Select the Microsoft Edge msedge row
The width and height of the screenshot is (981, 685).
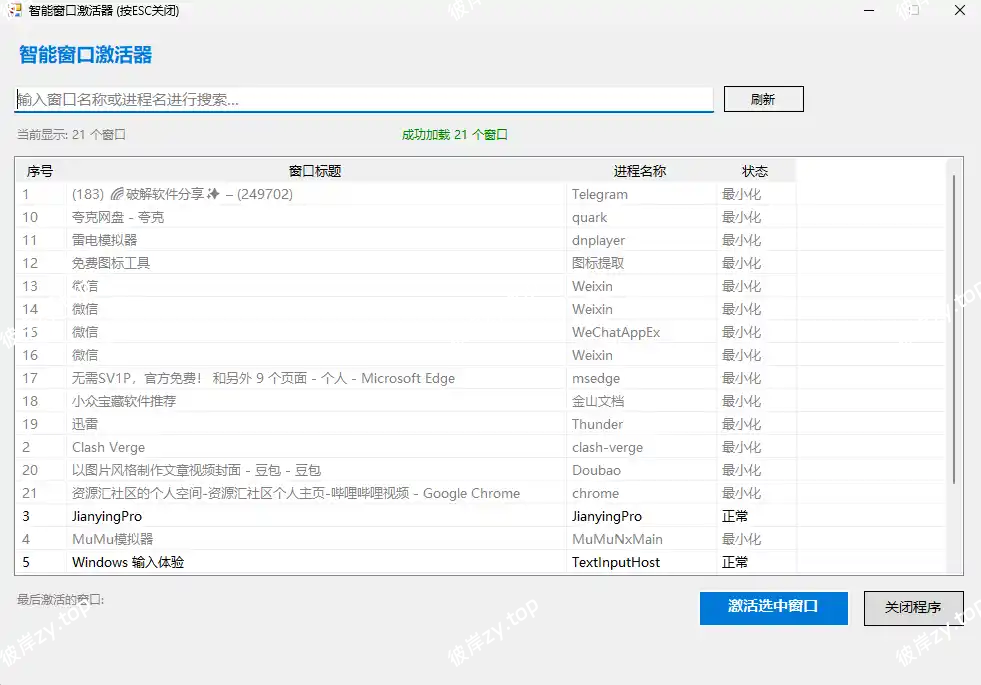(300, 378)
